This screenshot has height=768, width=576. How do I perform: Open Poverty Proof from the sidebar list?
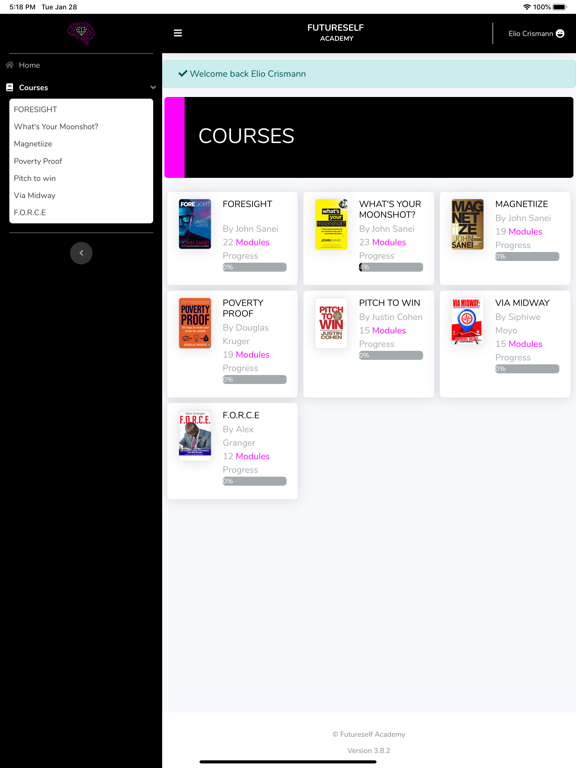tap(38, 161)
